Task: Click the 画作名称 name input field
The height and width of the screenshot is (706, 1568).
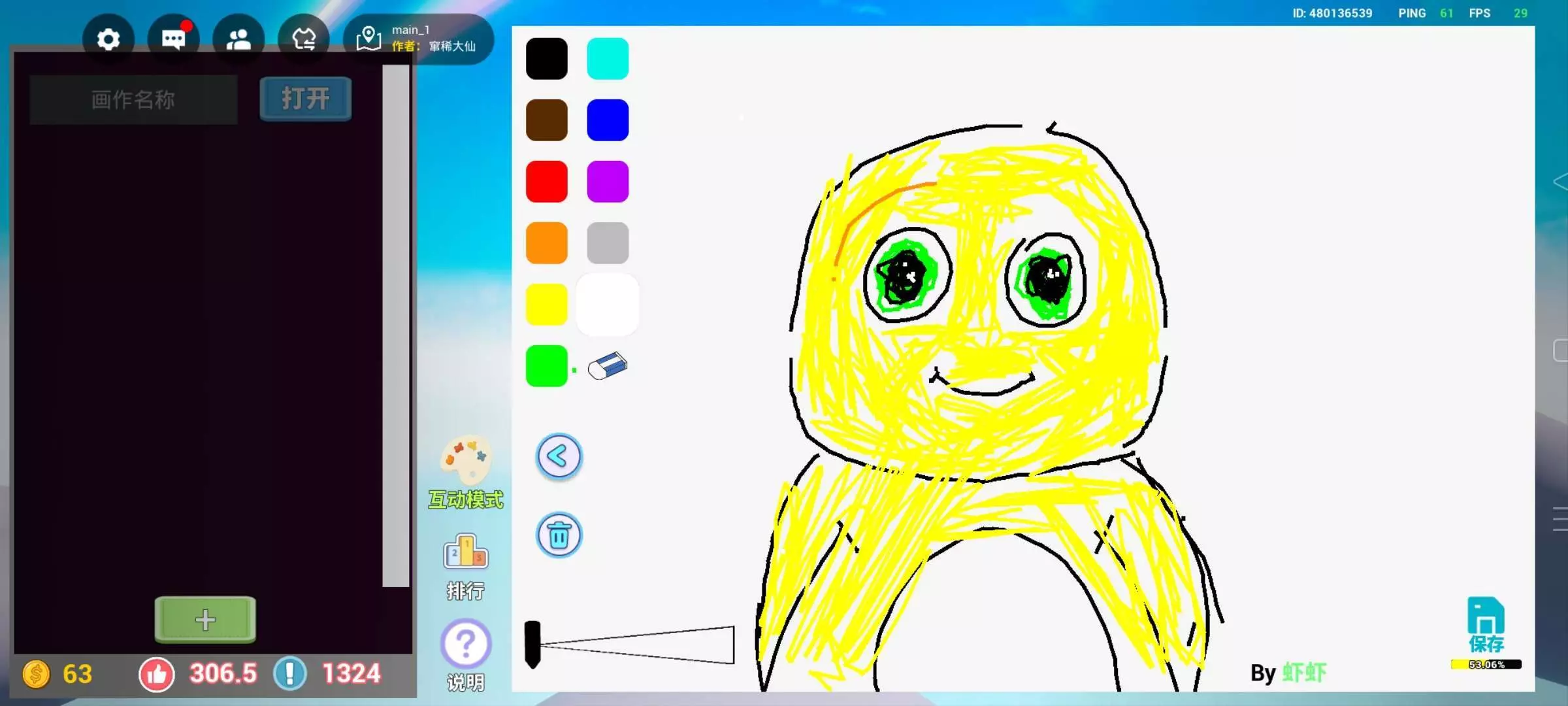Action: click(x=133, y=99)
